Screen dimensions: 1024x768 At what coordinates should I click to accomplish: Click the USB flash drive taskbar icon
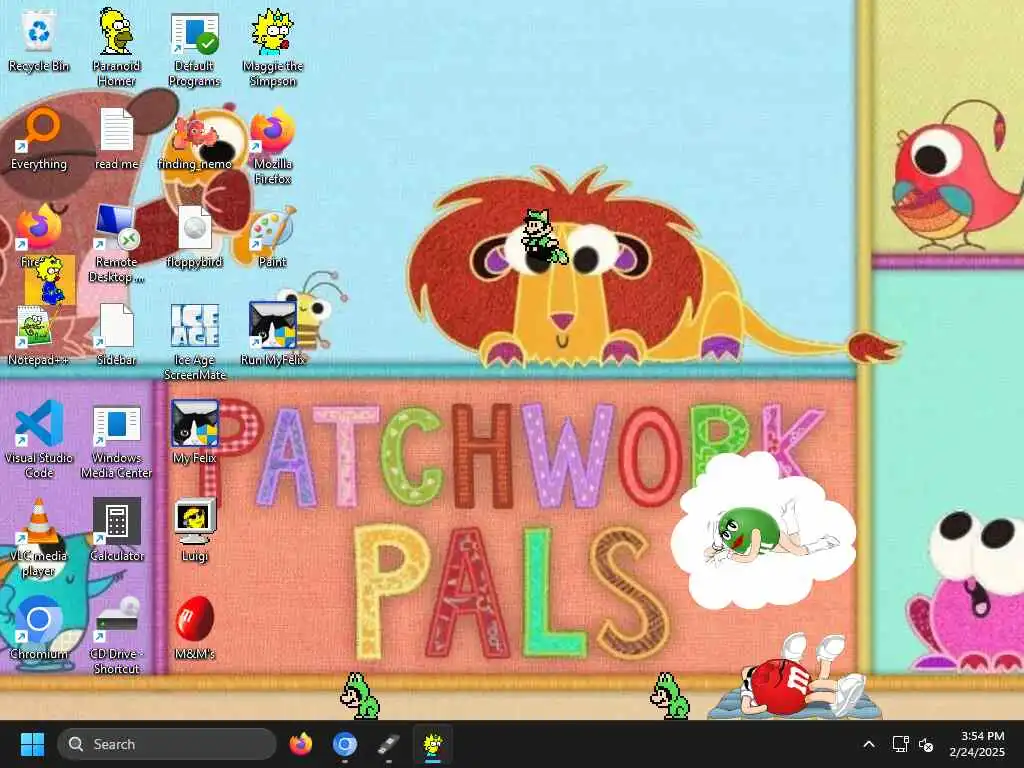pyautogui.click(x=389, y=744)
